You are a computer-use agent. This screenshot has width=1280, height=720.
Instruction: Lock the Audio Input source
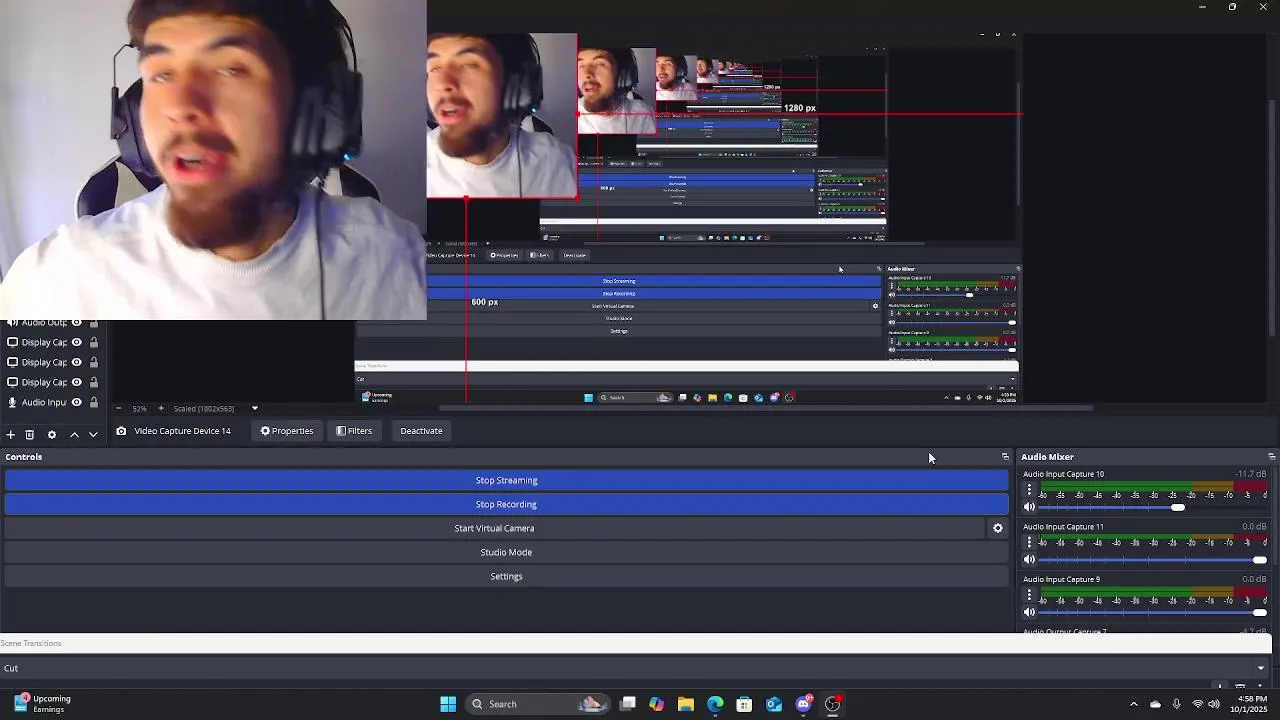pyautogui.click(x=93, y=402)
